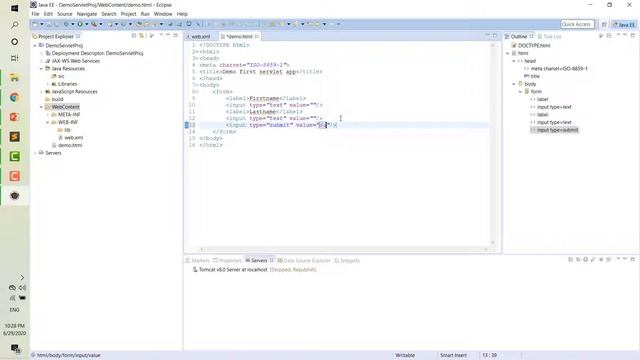The height and width of the screenshot is (360, 640).
Task: Collapse the Java Resources node
Action: pyautogui.click(x=42, y=69)
